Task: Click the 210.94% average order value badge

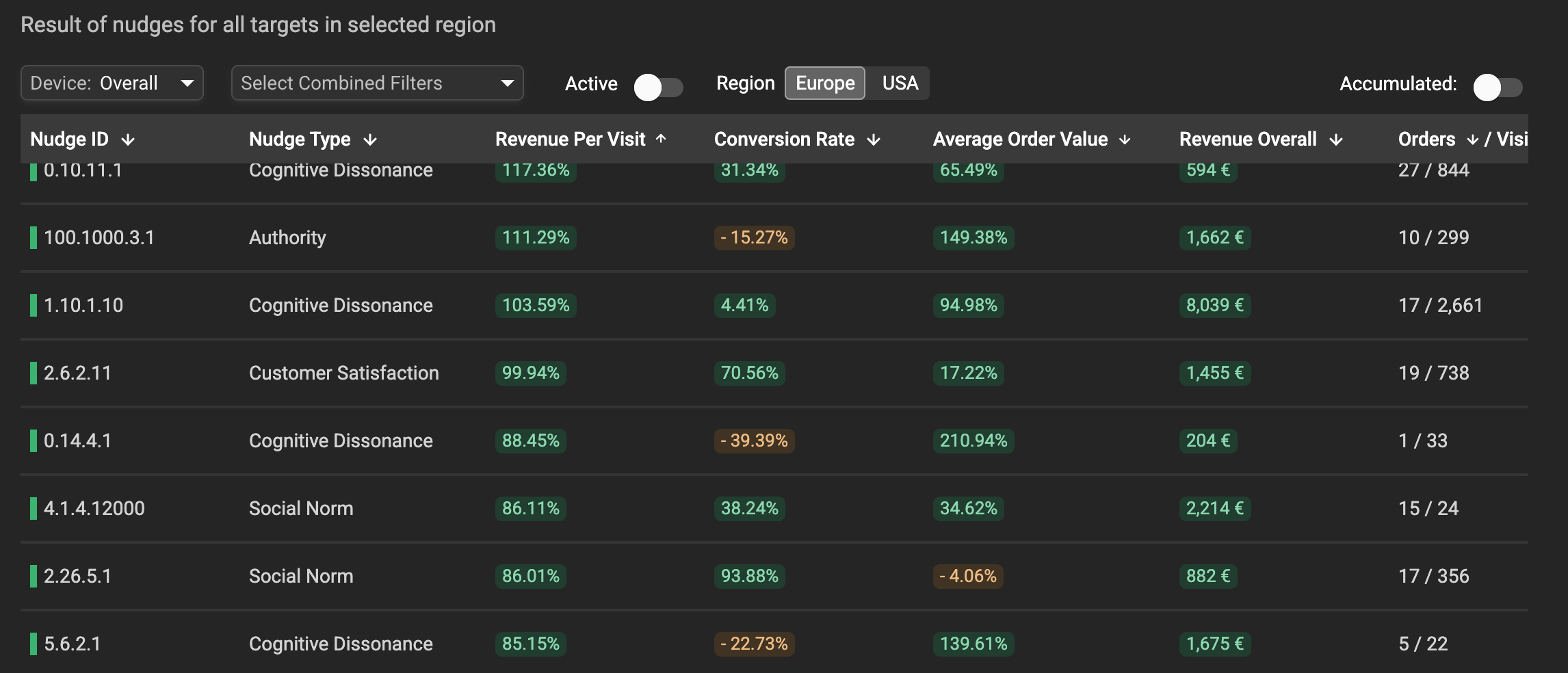Action: pos(974,440)
